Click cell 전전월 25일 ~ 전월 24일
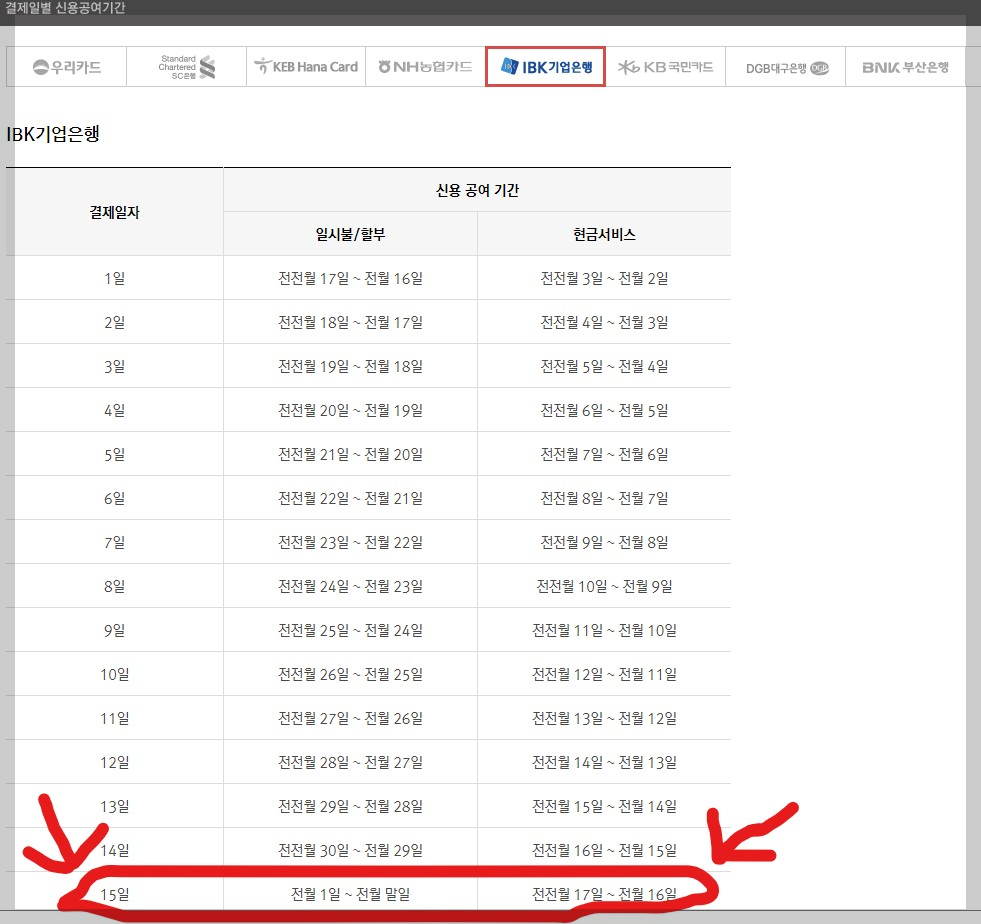Viewport: 981px width, 924px height. [x=350, y=630]
